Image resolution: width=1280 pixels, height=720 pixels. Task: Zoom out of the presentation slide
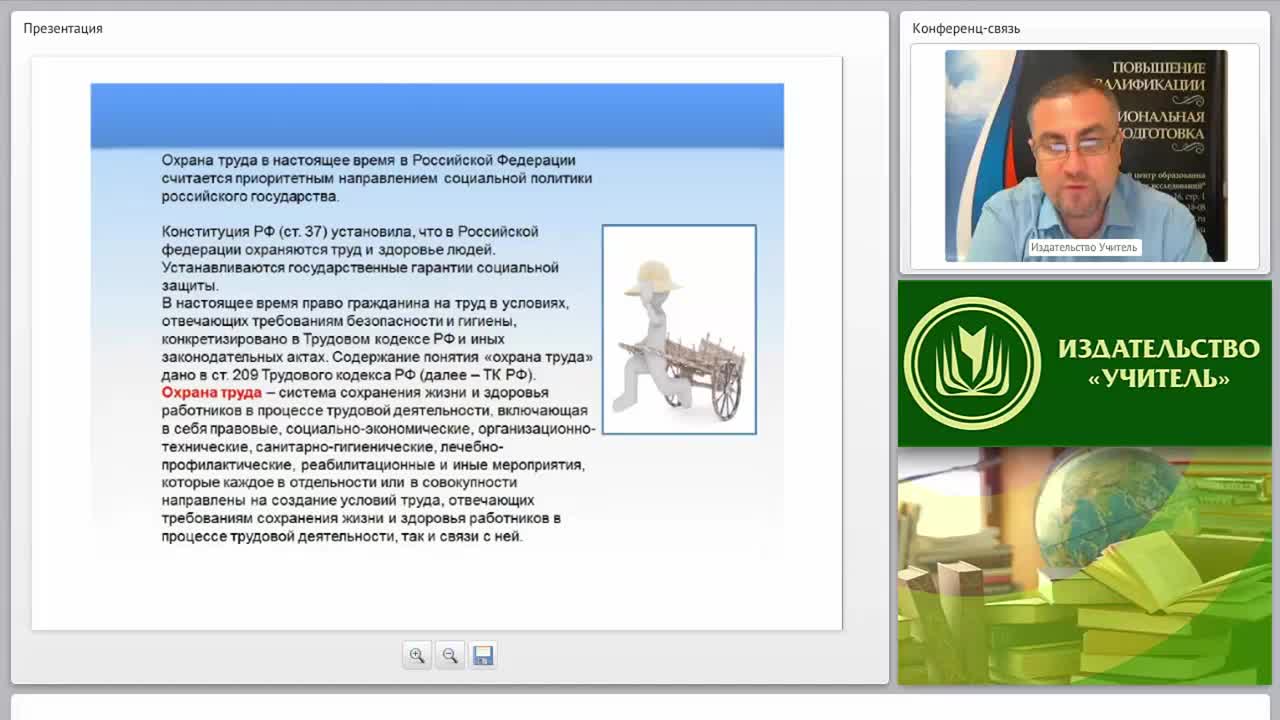(450, 655)
